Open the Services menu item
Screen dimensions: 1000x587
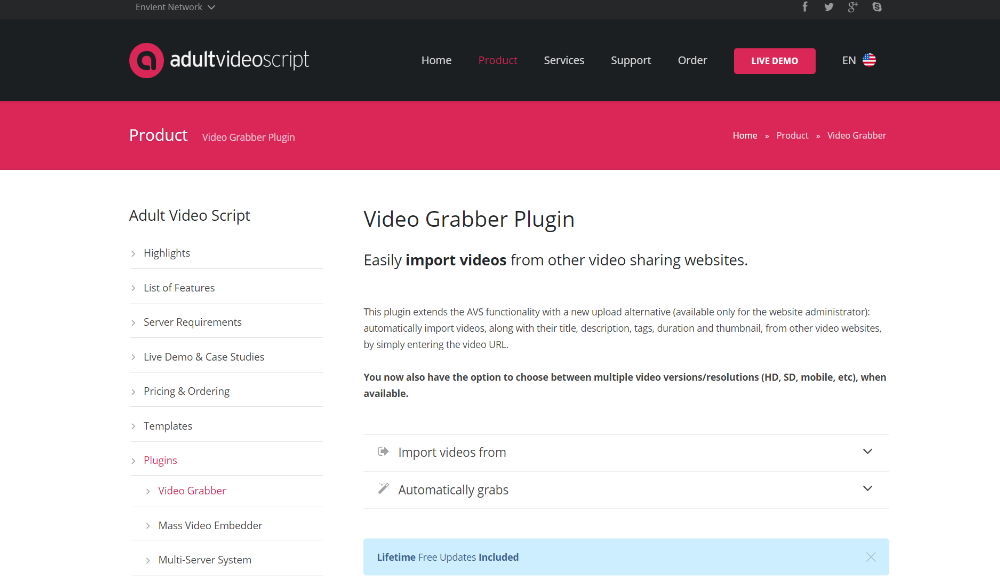click(x=564, y=60)
